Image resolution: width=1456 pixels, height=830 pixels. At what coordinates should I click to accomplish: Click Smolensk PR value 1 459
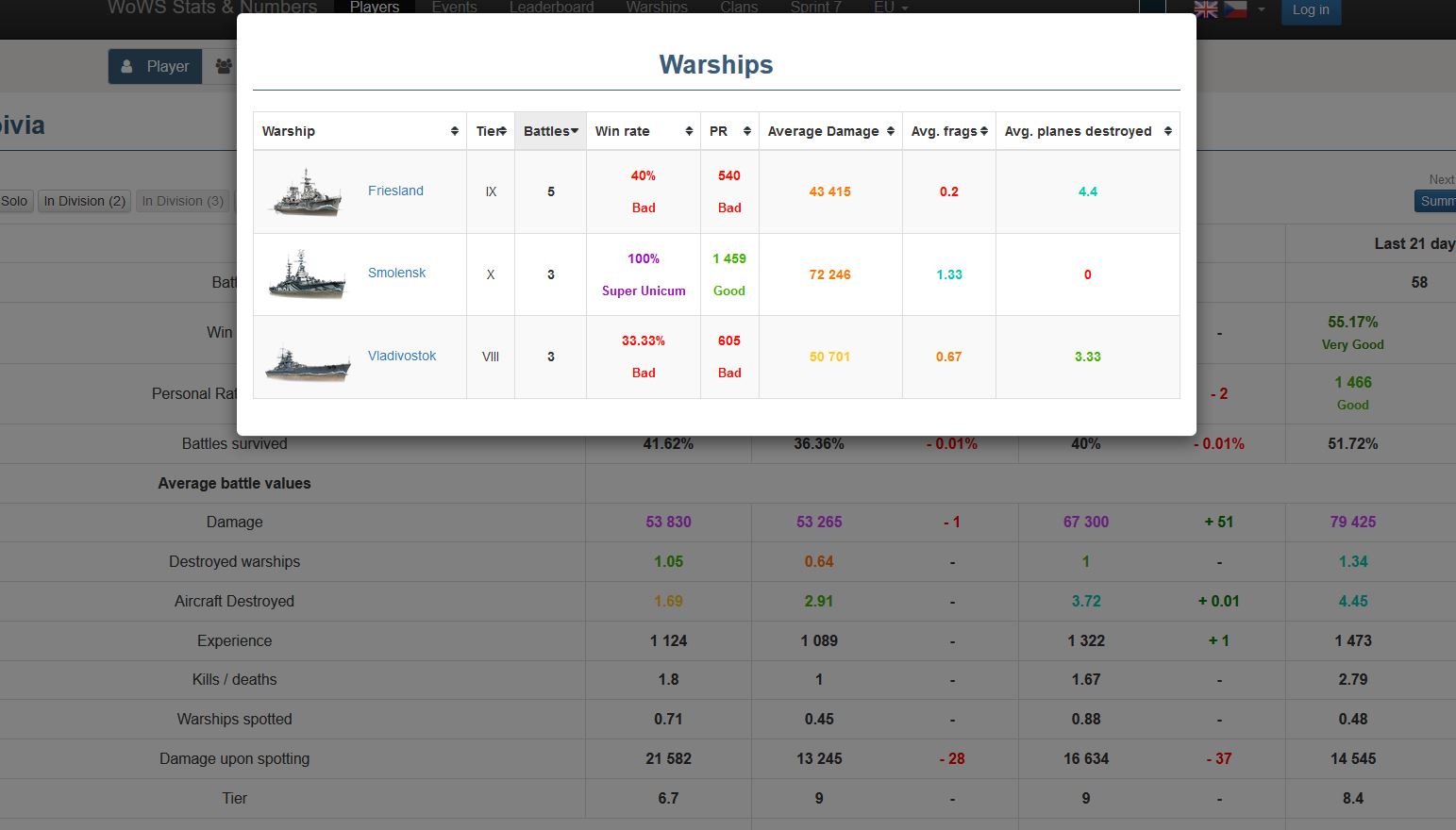729,258
